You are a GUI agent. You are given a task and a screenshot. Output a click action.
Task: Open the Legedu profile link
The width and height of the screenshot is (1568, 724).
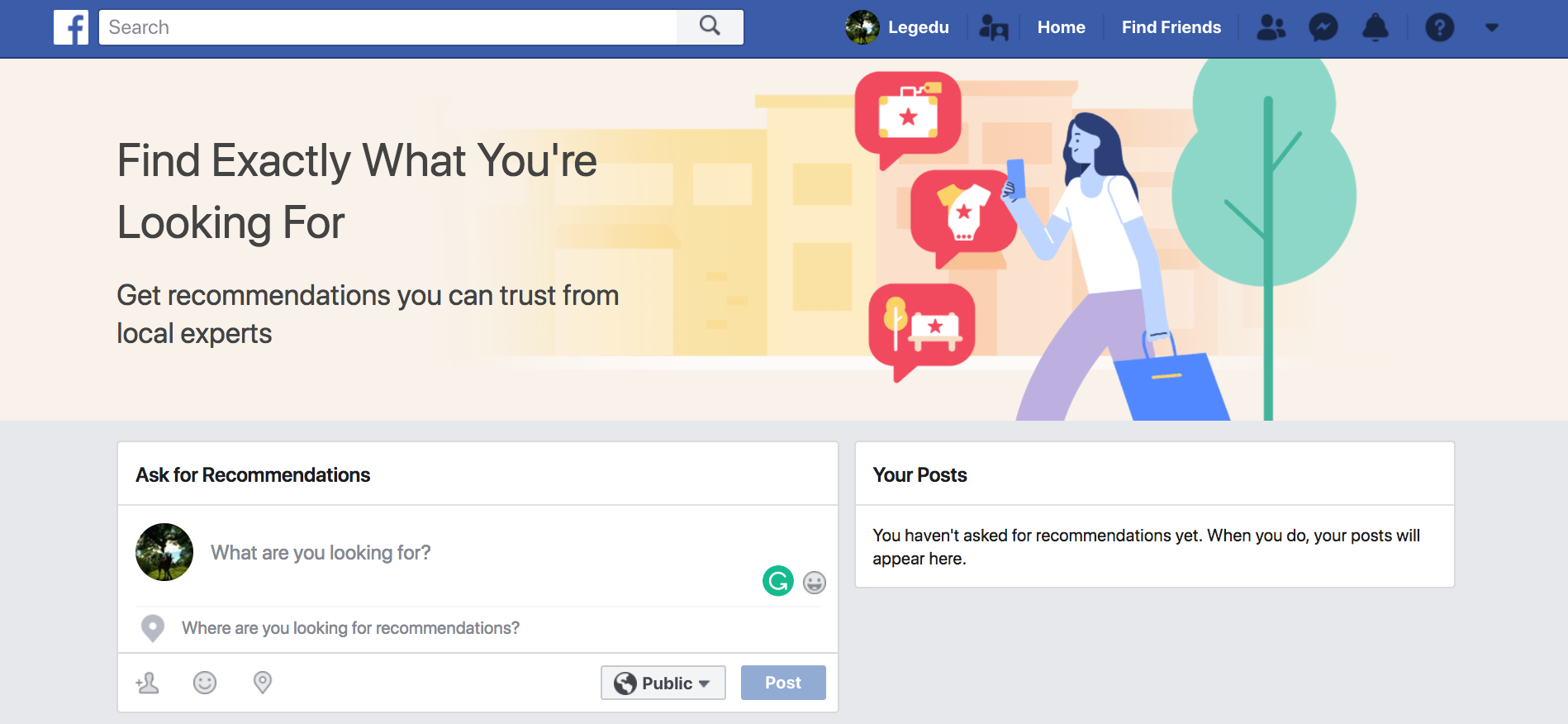pyautogui.click(x=918, y=27)
